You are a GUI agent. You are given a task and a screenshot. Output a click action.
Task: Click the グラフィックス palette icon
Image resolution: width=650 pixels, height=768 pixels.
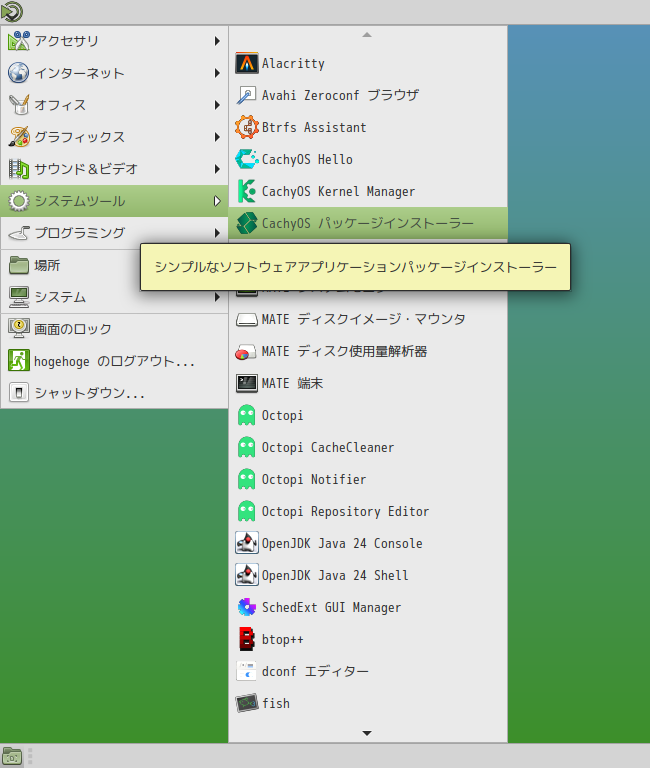[19, 137]
